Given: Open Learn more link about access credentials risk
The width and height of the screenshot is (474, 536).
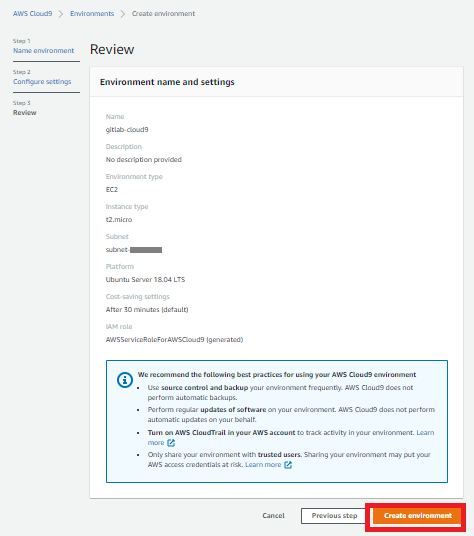Looking at the screenshot, I should [x=263, y=465].
